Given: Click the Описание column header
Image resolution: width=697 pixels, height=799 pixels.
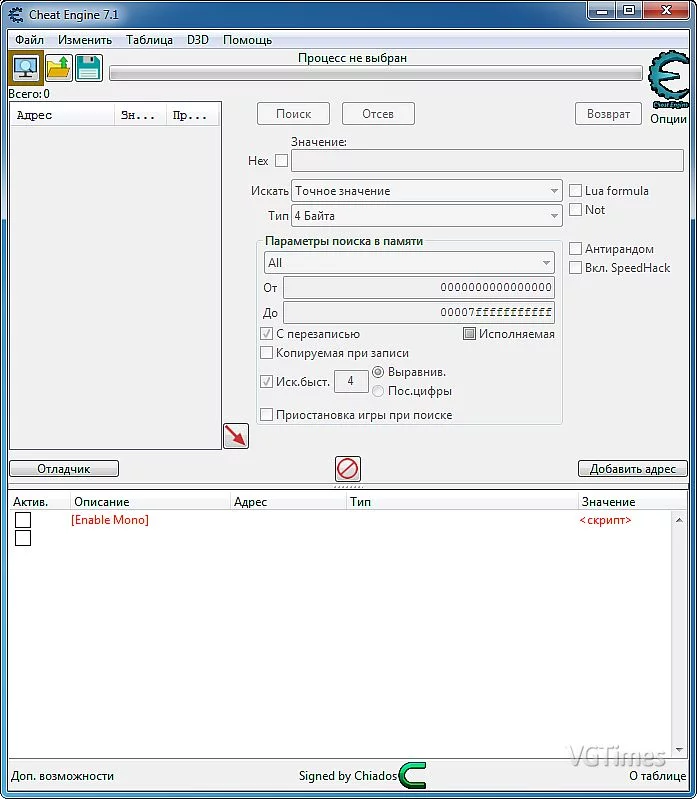Looking at the screenshot, I should pyautogui.click(x=150, y=501).
